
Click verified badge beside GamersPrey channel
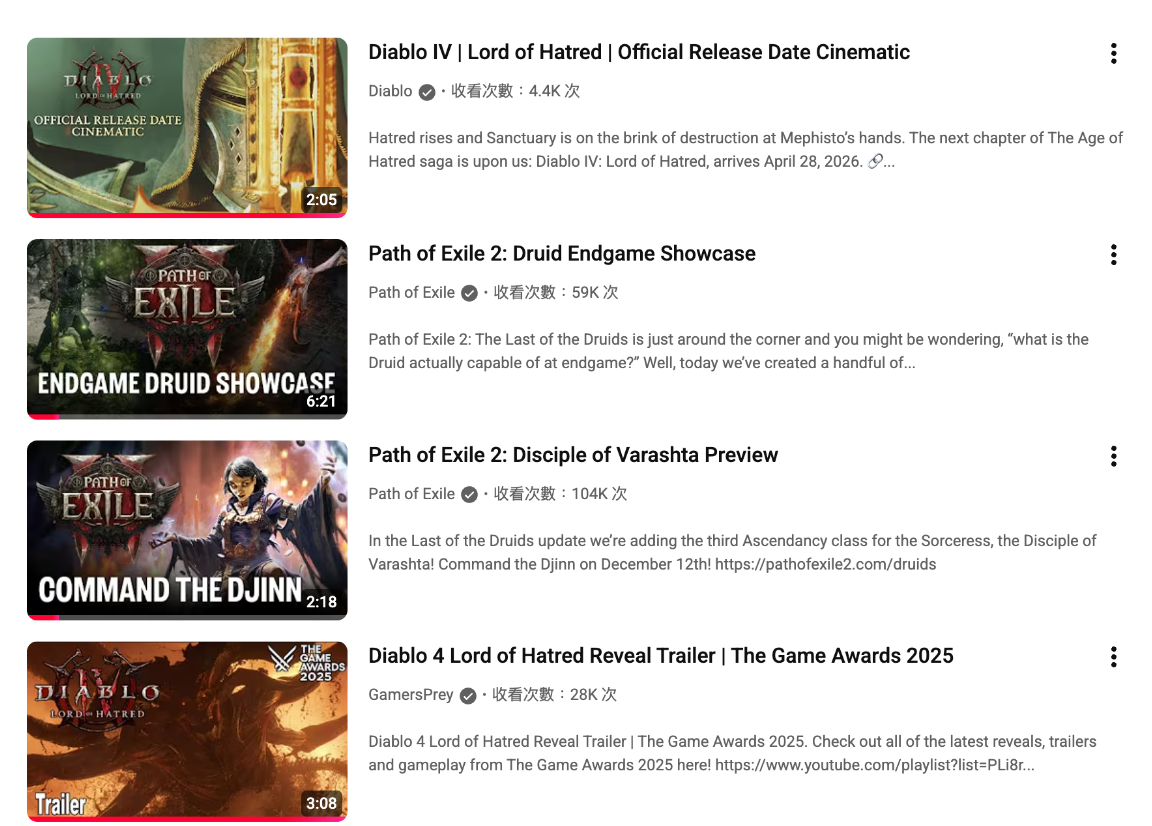pyautogui.click(x=468, y=695)
